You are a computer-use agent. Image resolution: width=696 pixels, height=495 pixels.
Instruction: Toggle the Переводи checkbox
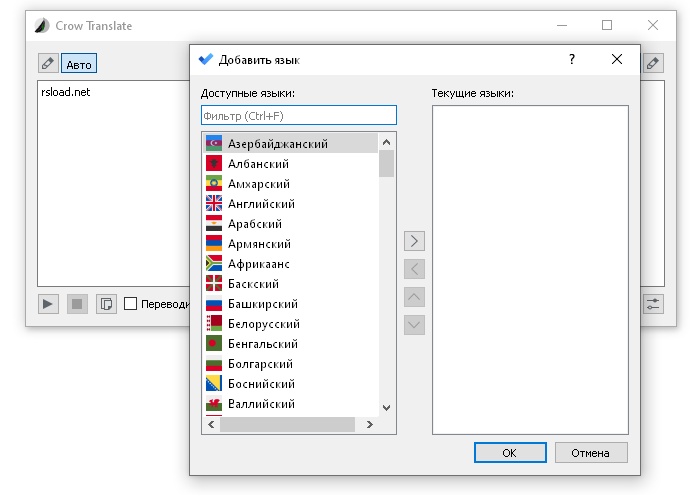130,304
